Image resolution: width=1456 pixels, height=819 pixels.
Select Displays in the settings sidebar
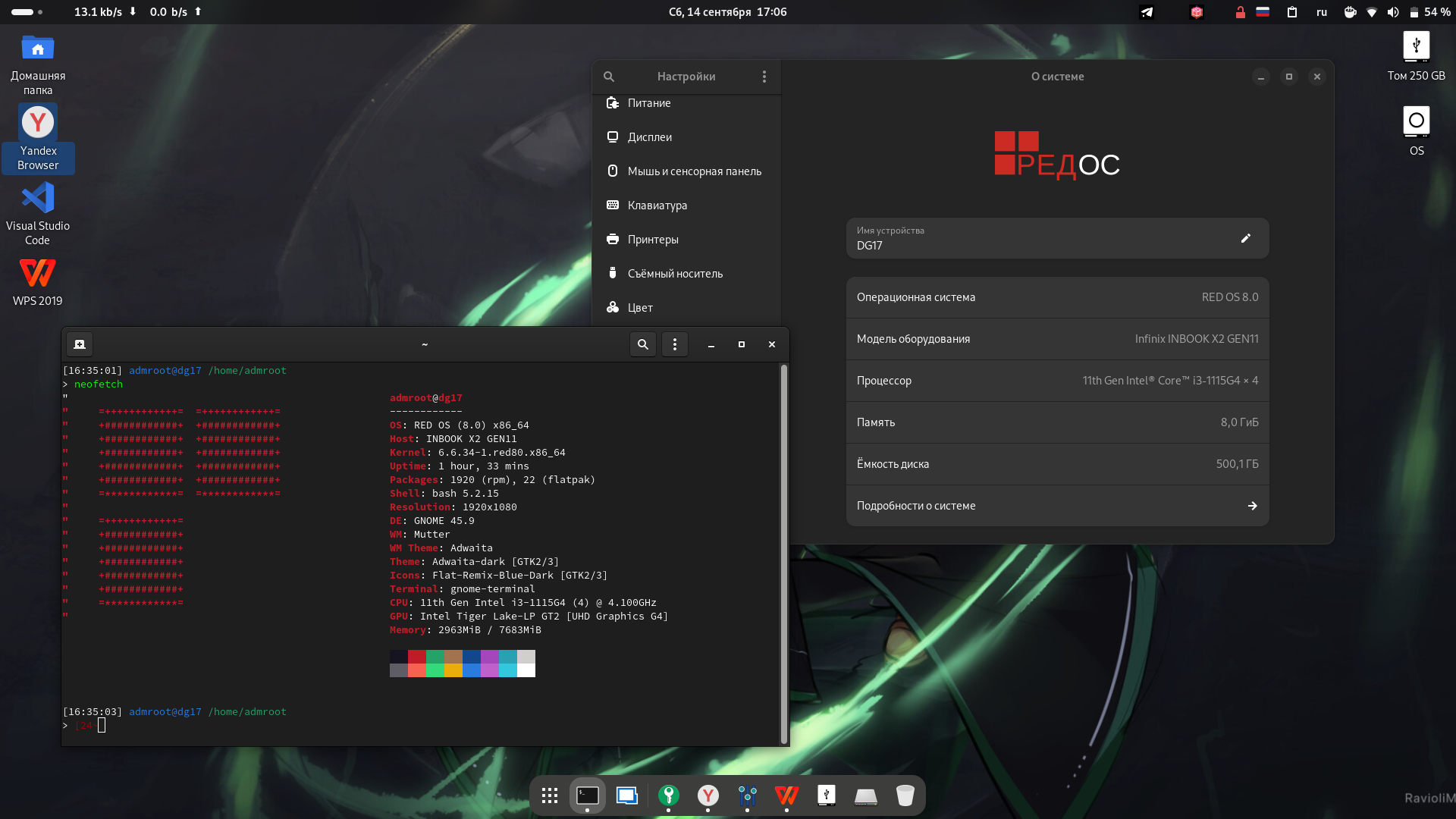pyautogui.click(x=650, y=137)
